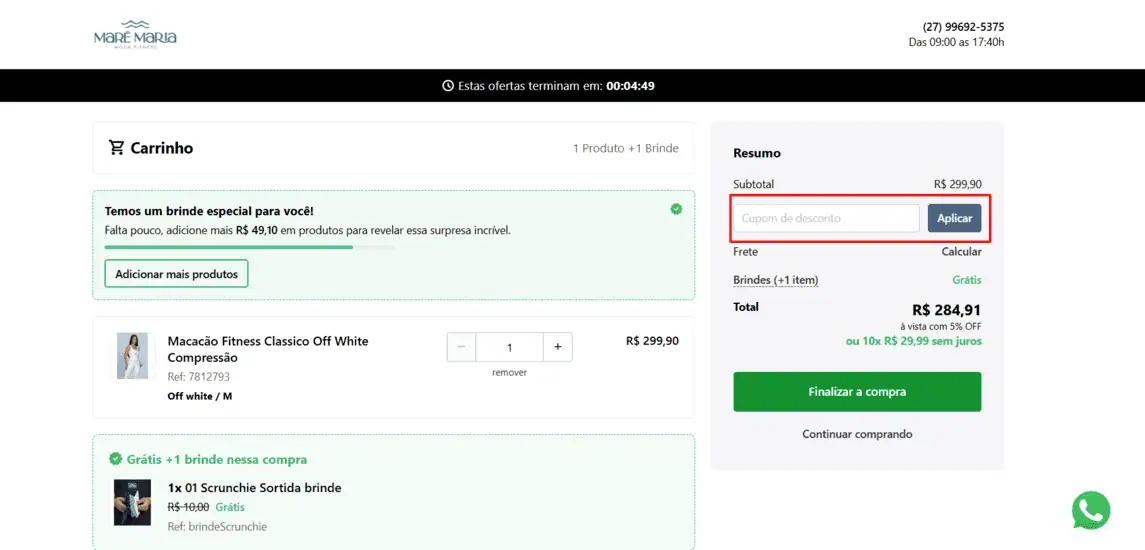The image size is (1145, 550).
Task: Click the Continuar comprando link
Action: coord(857,434)
